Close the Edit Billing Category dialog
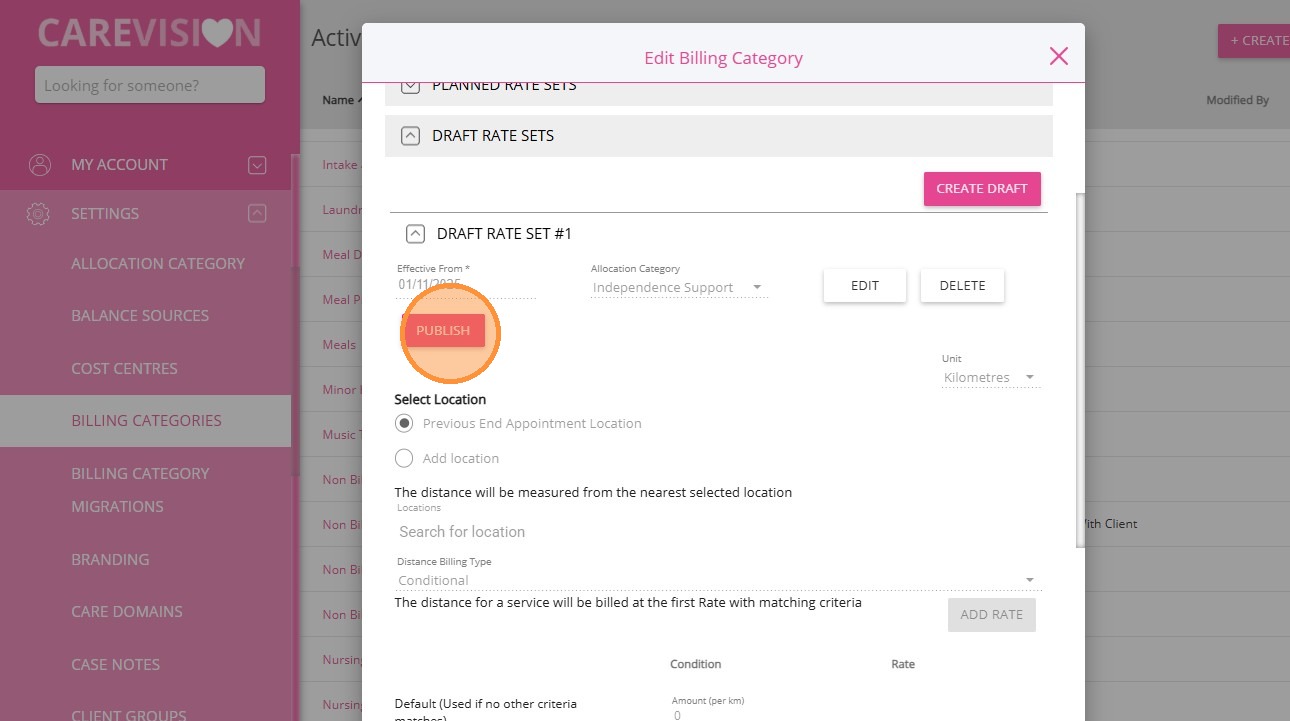This screenshot has width=1290, height=721. click(1059, 57)
